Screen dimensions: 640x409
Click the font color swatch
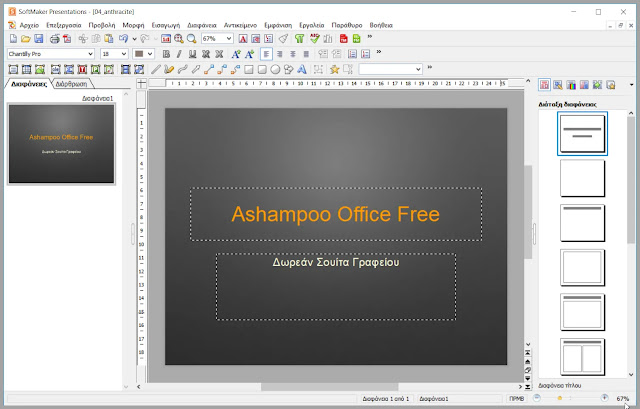coord(139,54)
